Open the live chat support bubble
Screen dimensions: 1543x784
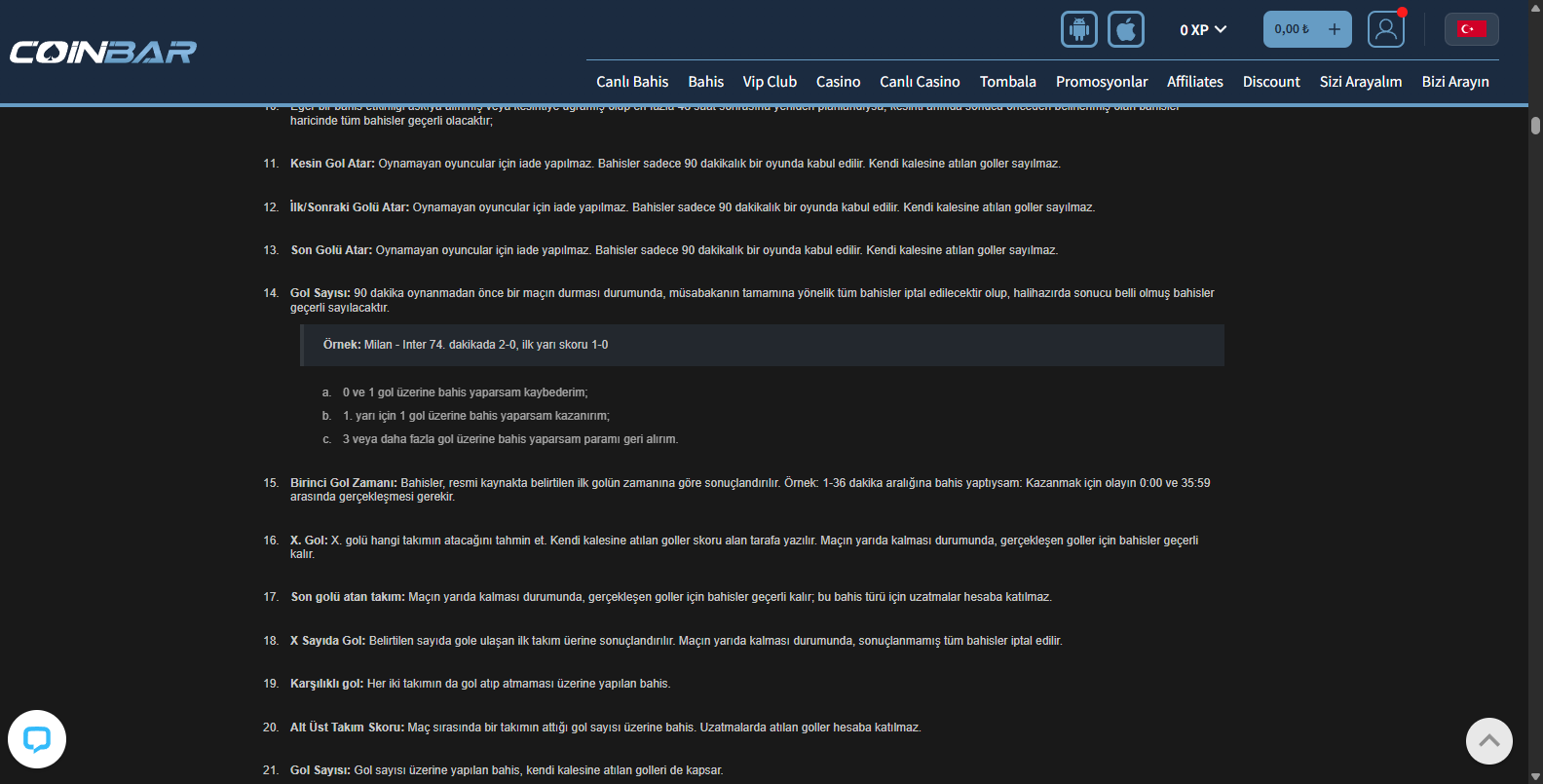coord(37,739)
